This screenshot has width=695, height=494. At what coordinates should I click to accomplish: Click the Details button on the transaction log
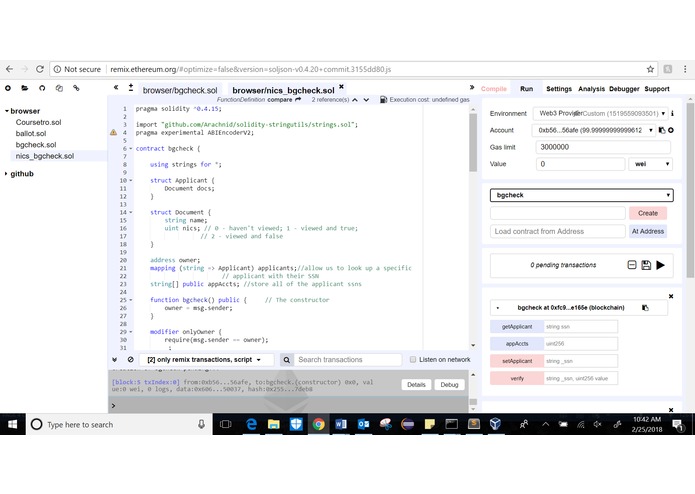point(416,385)
